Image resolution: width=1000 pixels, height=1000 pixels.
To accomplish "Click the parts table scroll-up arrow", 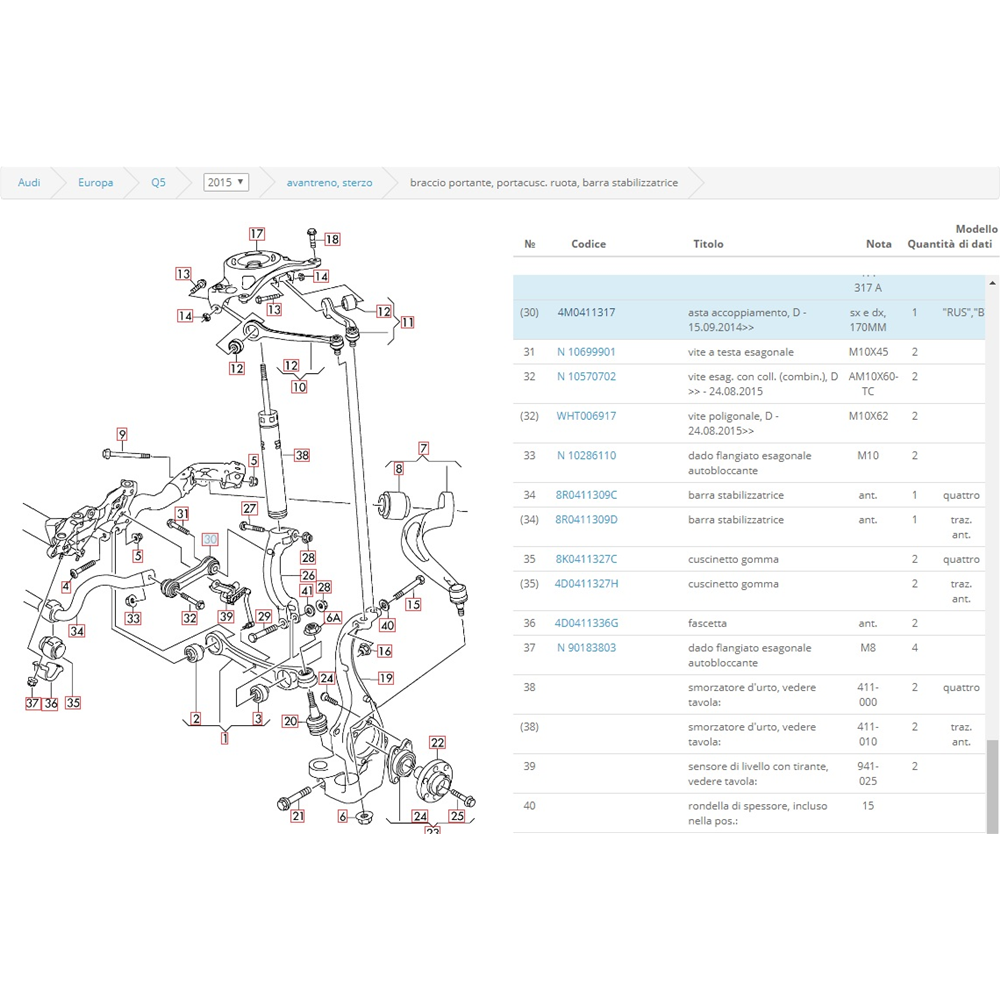I will [992, 283].
